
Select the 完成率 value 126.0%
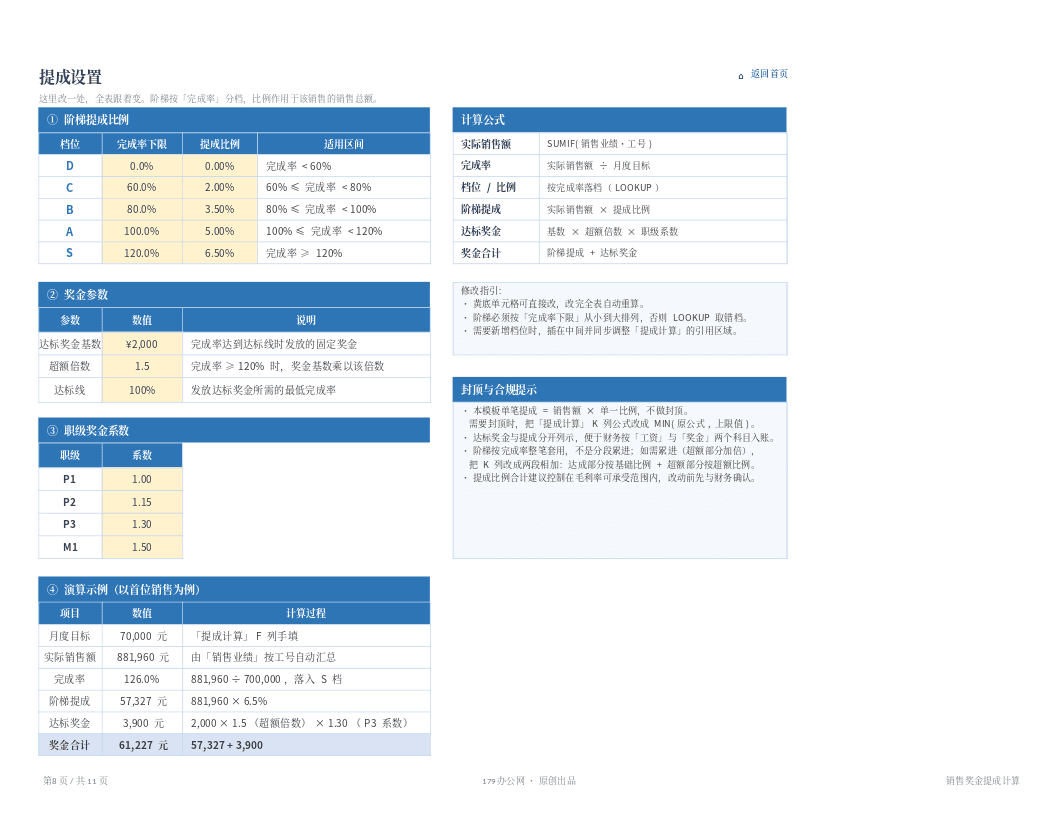pos(142,679)
